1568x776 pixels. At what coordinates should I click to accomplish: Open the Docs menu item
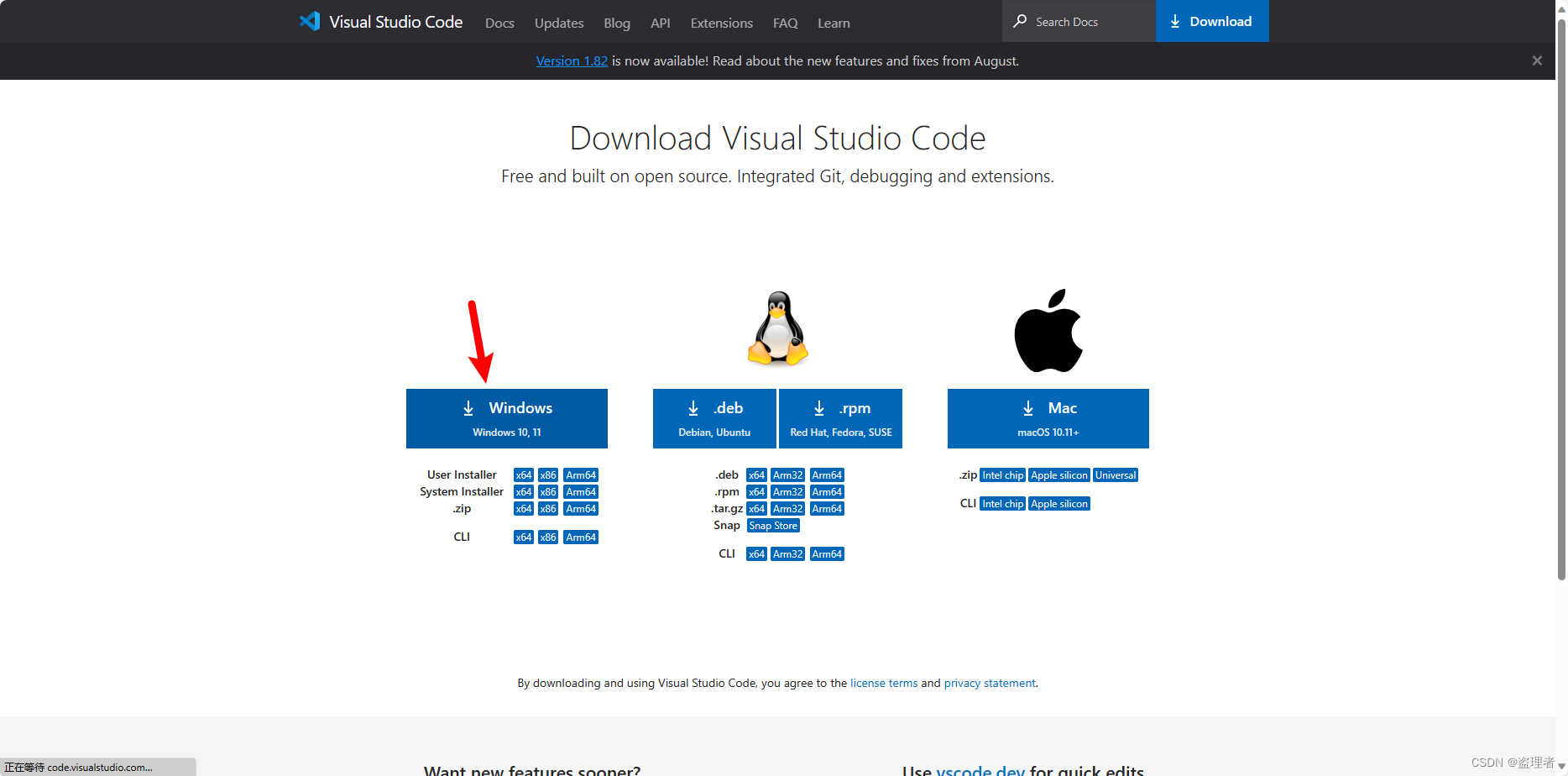pos(499,23)
